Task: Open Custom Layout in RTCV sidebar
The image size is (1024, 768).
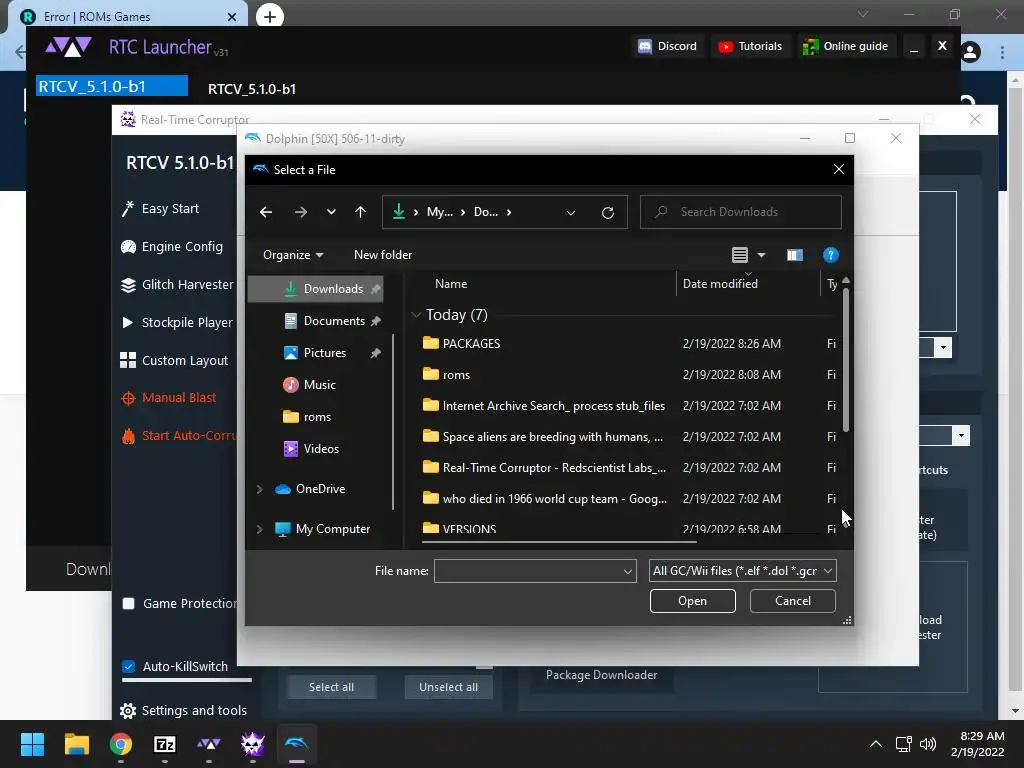Action: [x=174, y=360]
